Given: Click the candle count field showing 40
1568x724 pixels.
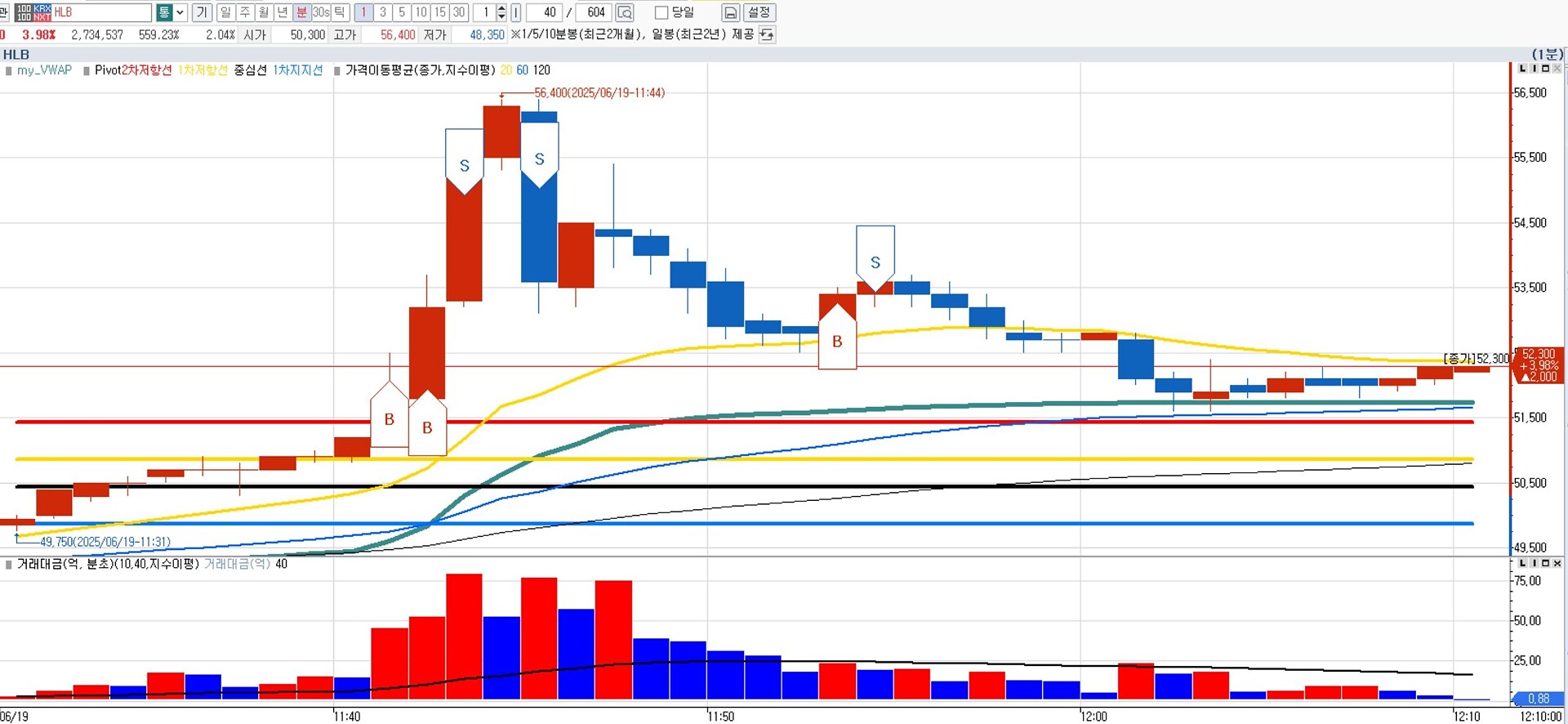Looking at the screenshot, I should click(543, 12).
